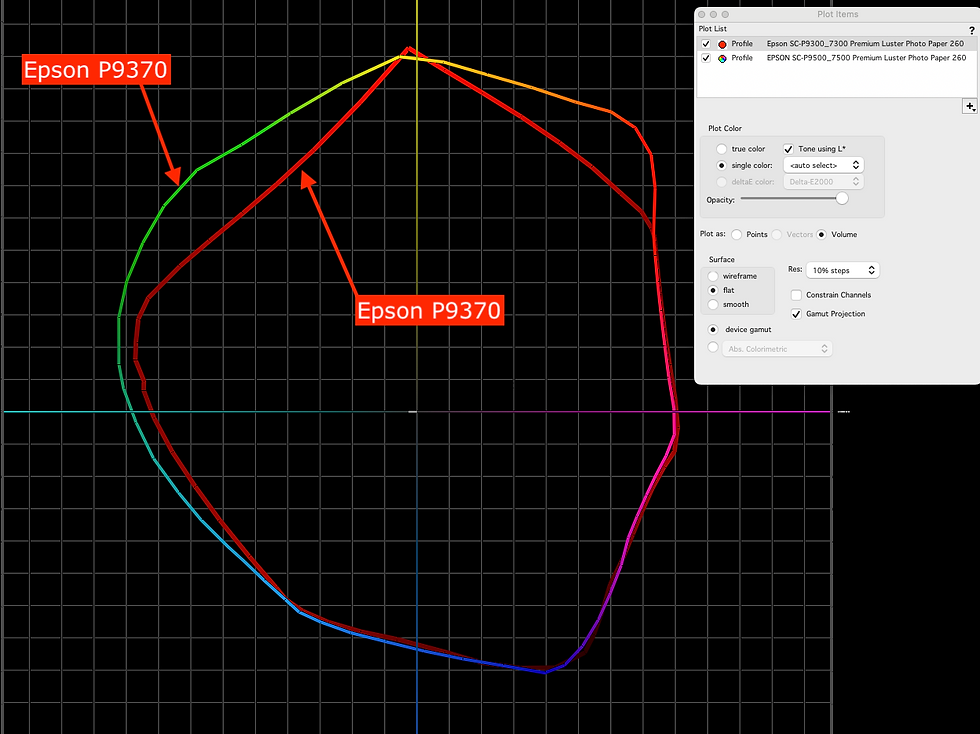Screen dimensions: 980x734
Task: Close the Plot Items window
Action: click(x=702, y=14)
